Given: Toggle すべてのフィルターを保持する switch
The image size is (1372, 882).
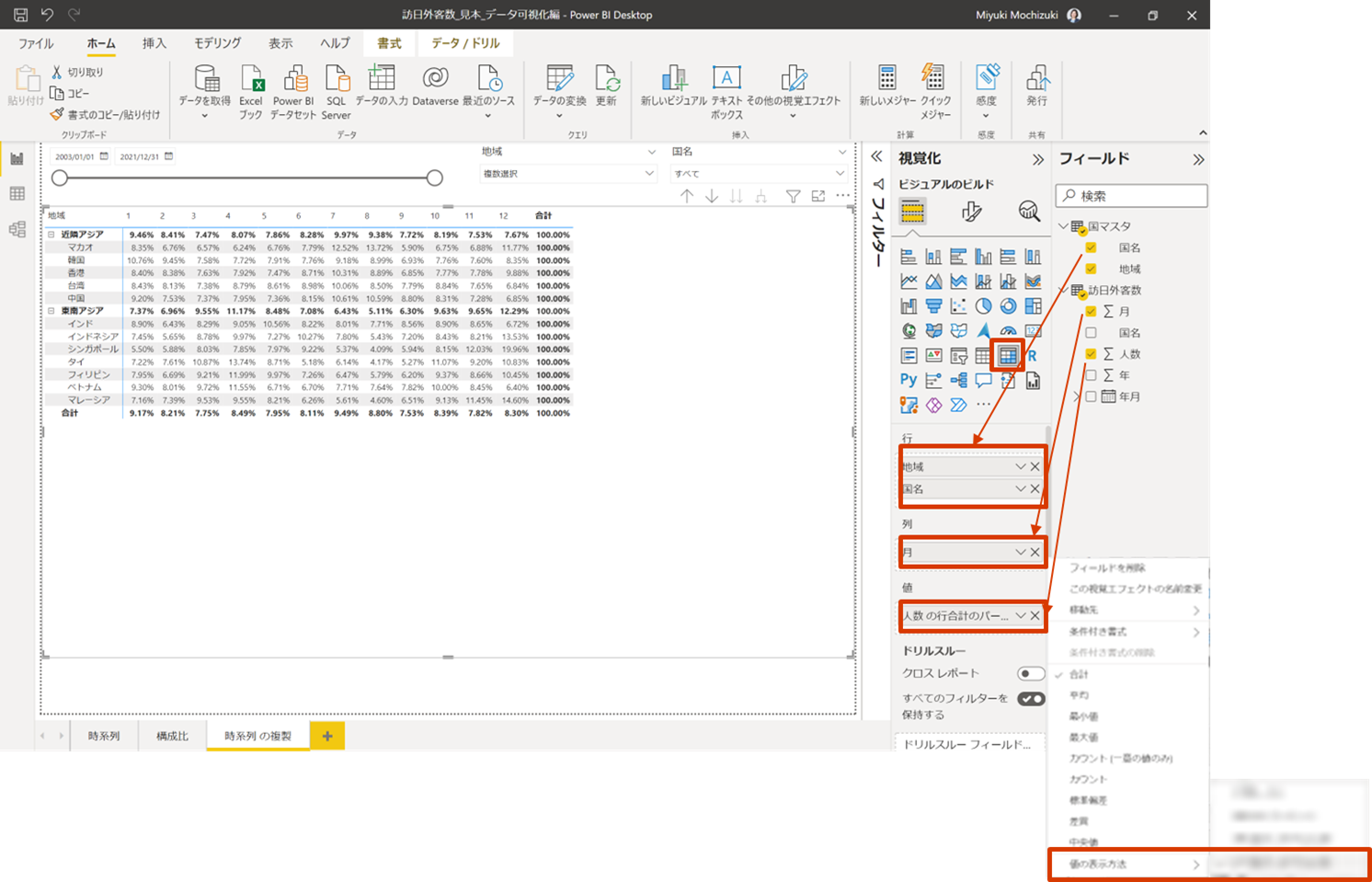Looking at the screenshot, I should [1031, 699].
